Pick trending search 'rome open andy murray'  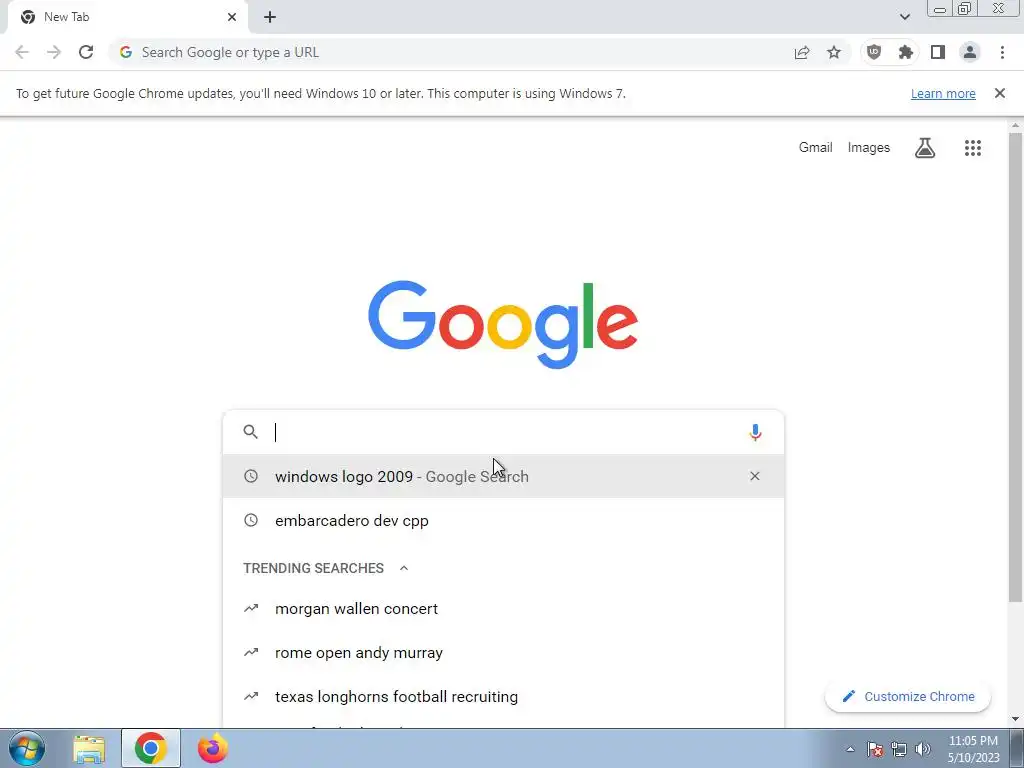click(x=504, y=652)
